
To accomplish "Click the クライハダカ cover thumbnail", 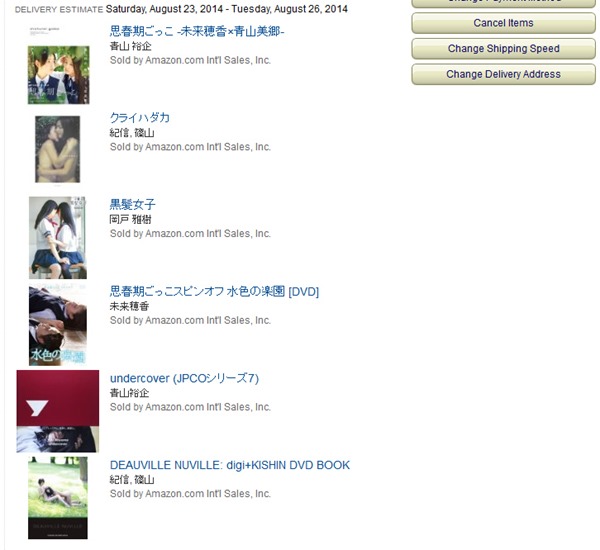I will click(x=58, y=149).
